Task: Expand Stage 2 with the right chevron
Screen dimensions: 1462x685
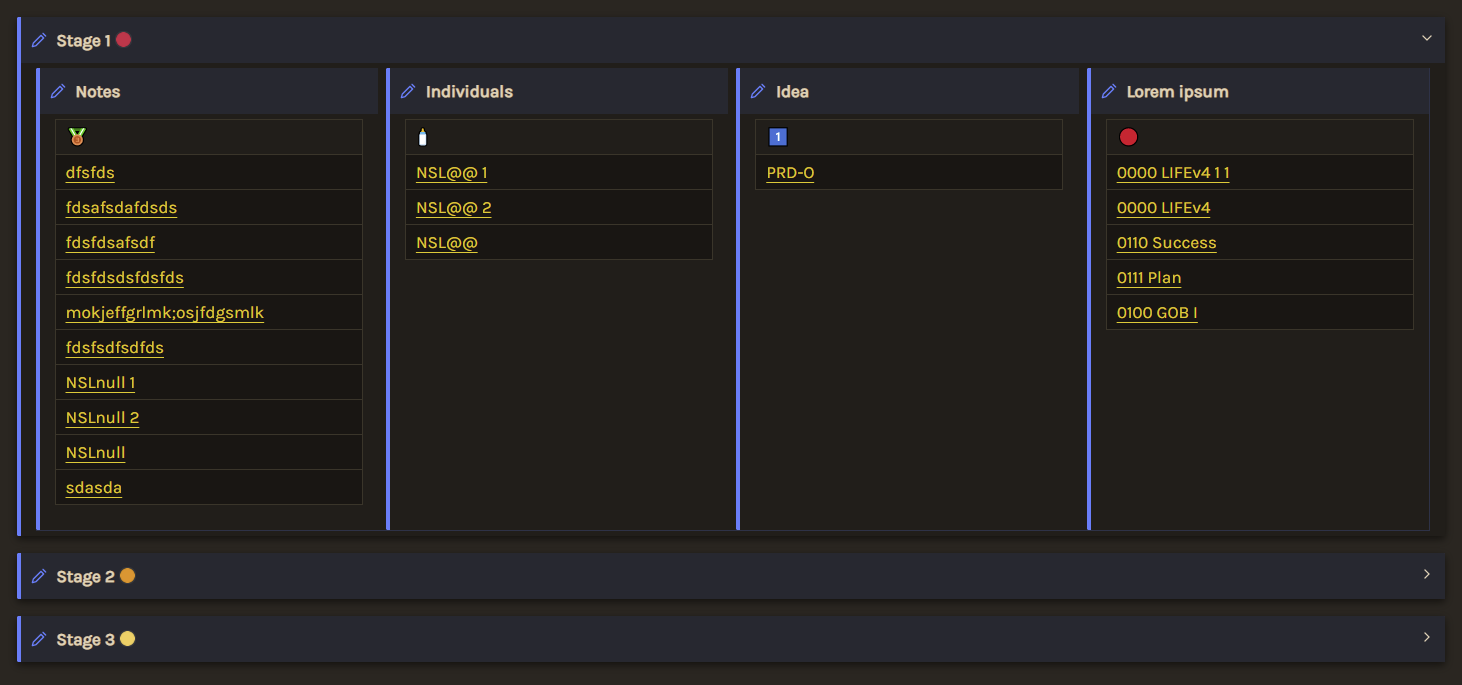Action: click(x=1427, y=574)
